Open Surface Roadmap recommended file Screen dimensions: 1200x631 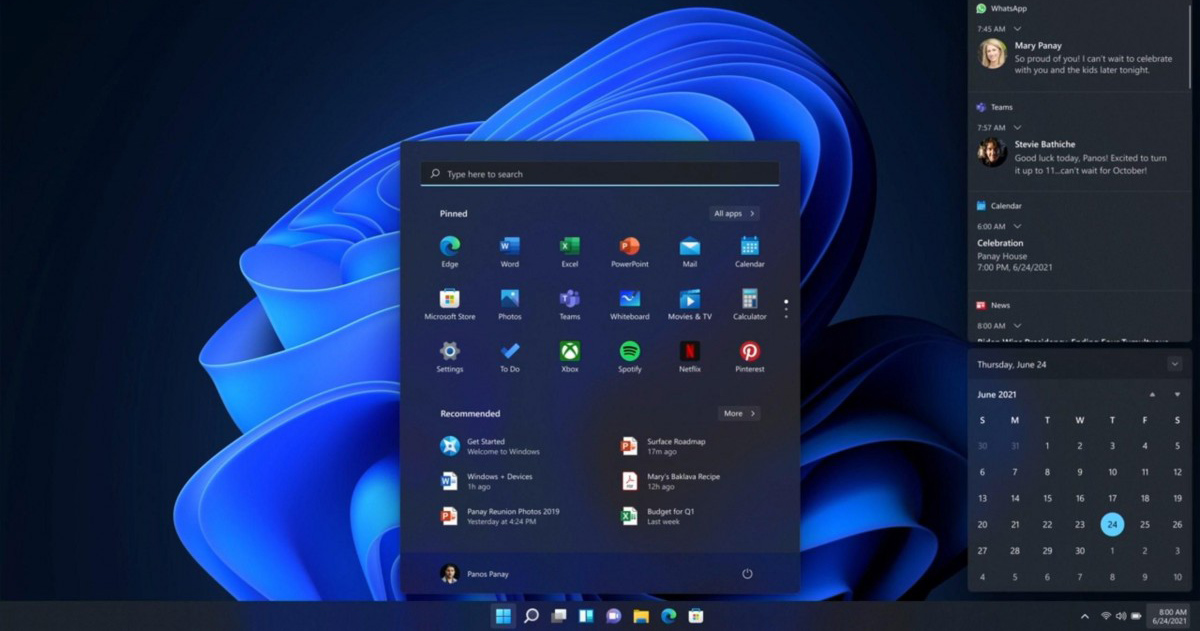(665, 446)
